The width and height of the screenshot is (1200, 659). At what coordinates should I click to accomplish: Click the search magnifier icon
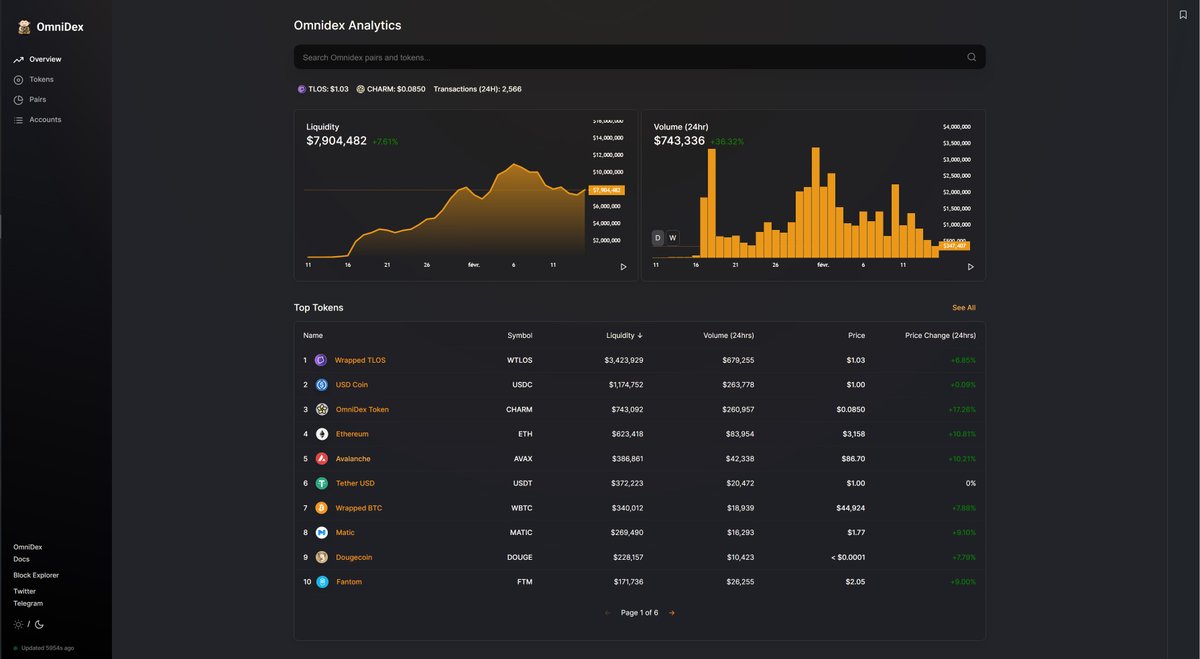click(x=971, y=57)
